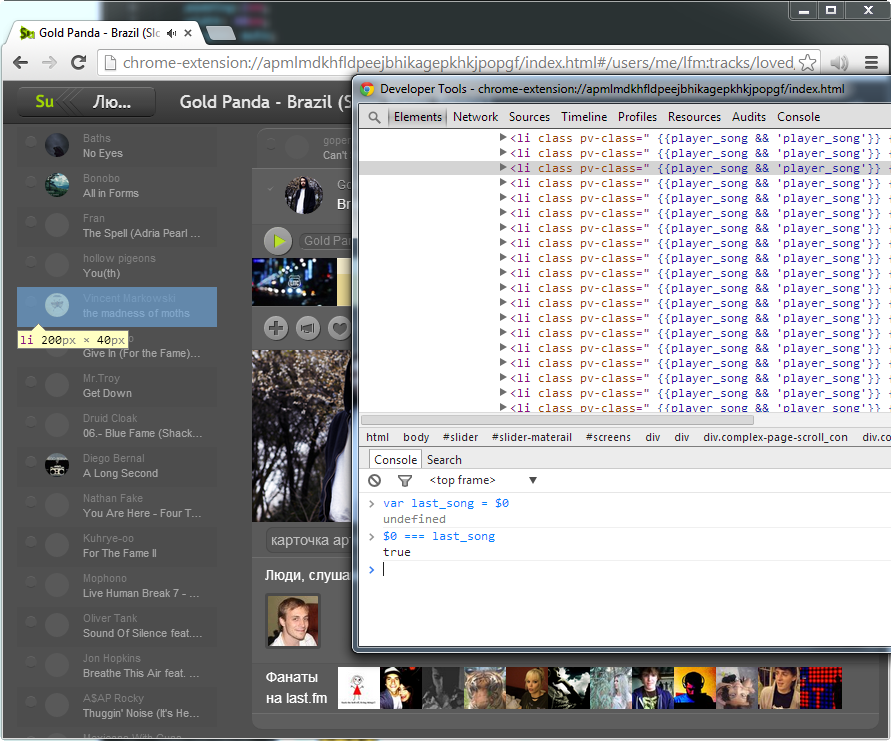Click the 'карточка ар' artist card button
Image resolution: width=891 pixels, height=741 pixels.
pyautogui.click(x=310, y=540)
